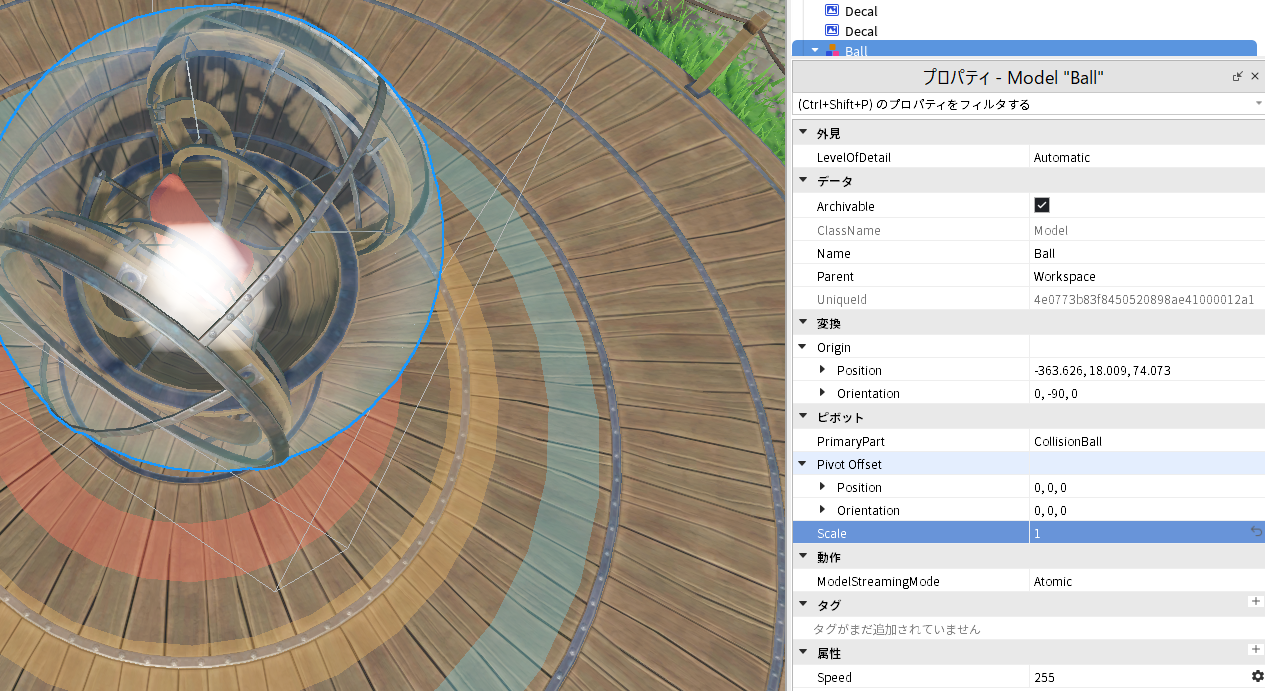Collapse the タグ section
This screenshot has width=1265, height=691.
tap(802, 605)
